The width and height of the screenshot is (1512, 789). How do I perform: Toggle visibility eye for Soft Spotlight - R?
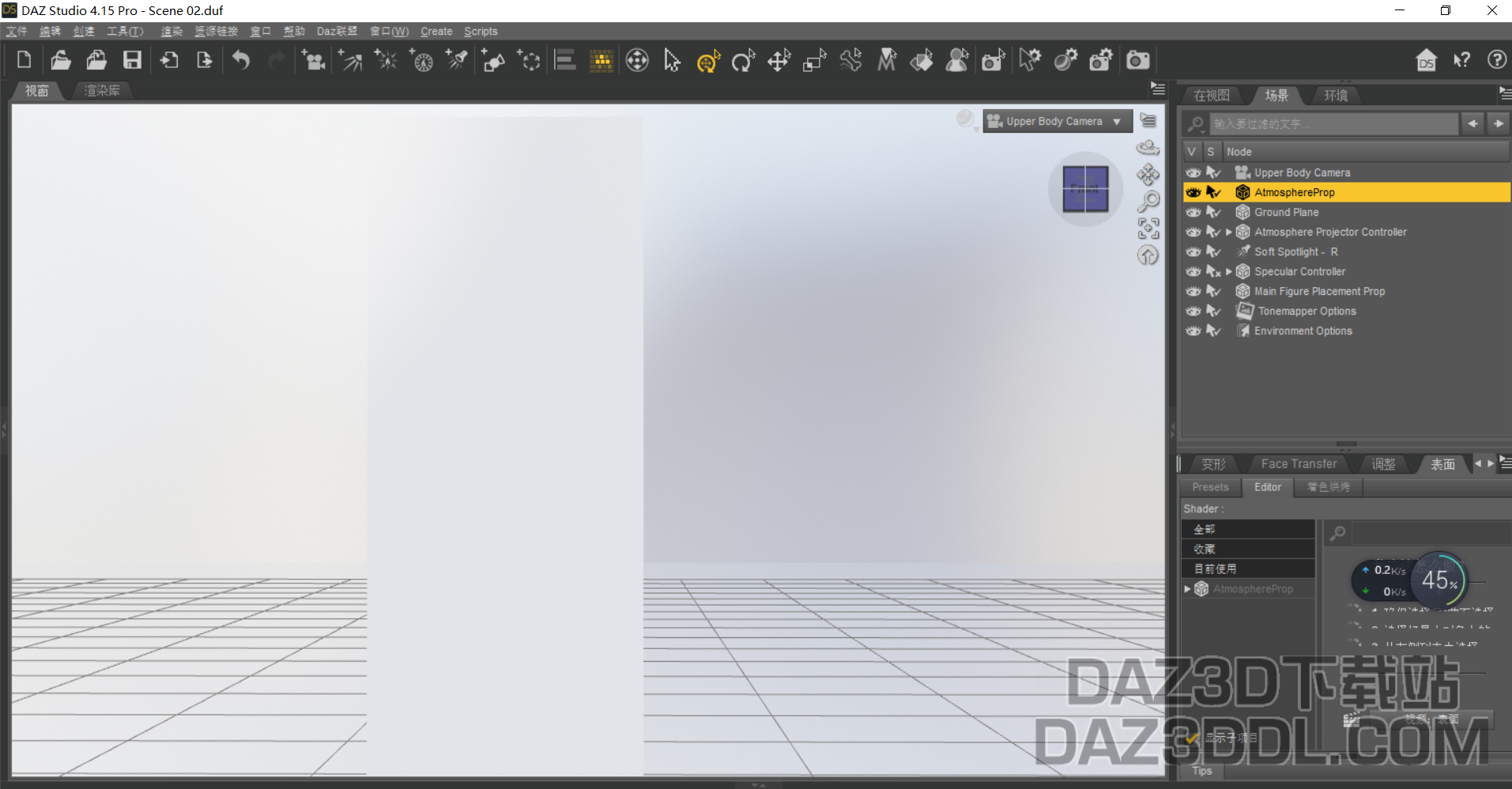click(x=1193, y=251)
